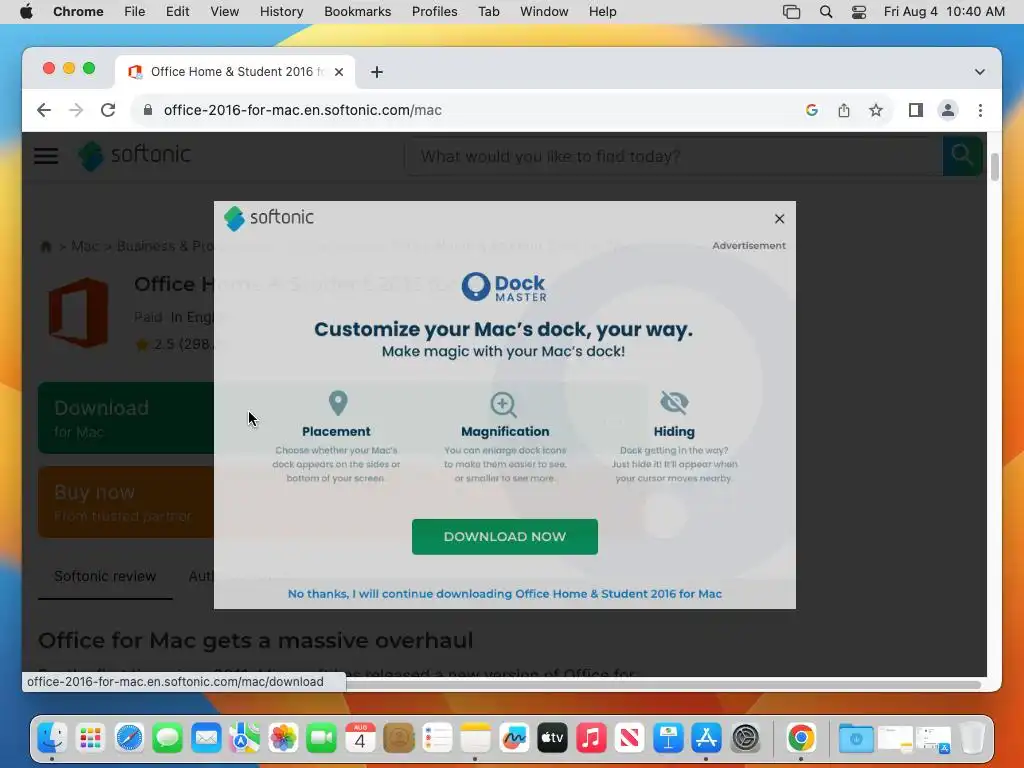Open the Window menu
Image resolution: width=1024 pixels, height=768 pixels.
[544, 12]
